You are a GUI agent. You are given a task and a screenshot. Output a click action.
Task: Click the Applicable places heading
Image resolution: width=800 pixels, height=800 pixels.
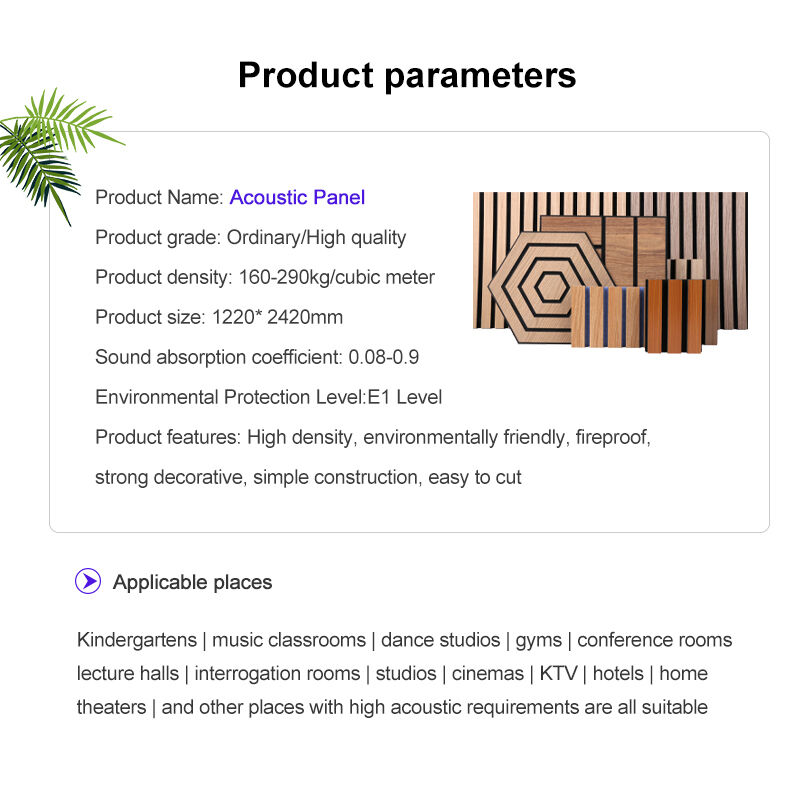click(x=192, y=582)
